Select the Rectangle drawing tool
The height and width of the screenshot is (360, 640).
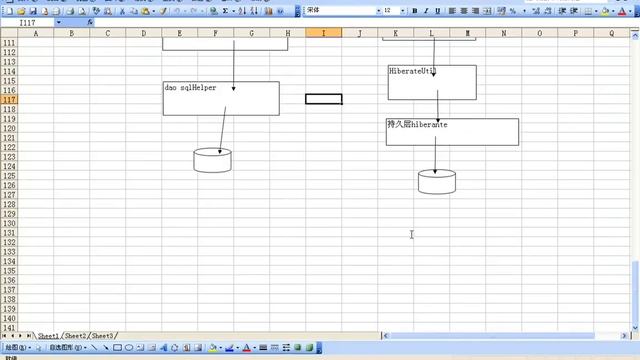point(118,348)
